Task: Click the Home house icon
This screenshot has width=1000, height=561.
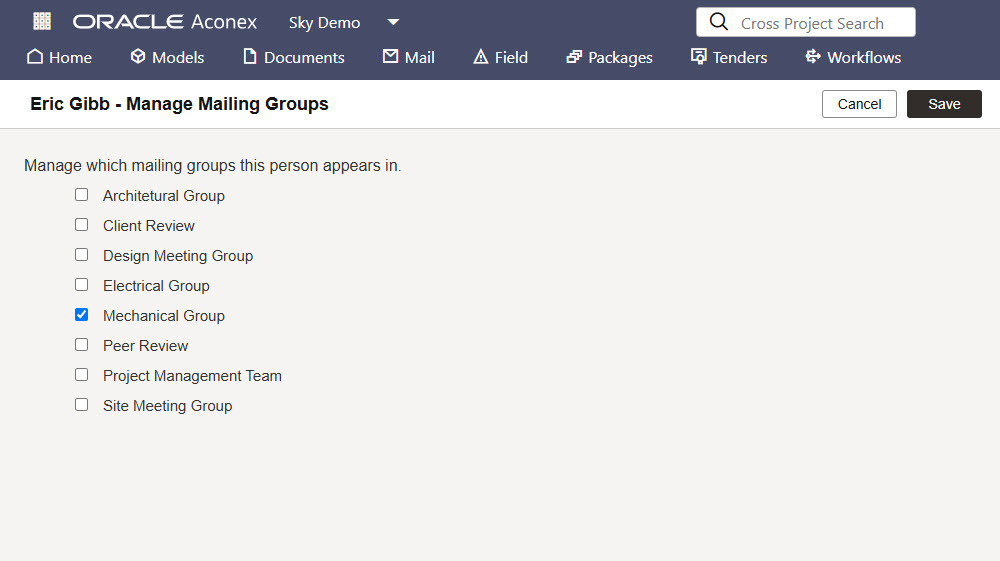Action: [35, 57]
